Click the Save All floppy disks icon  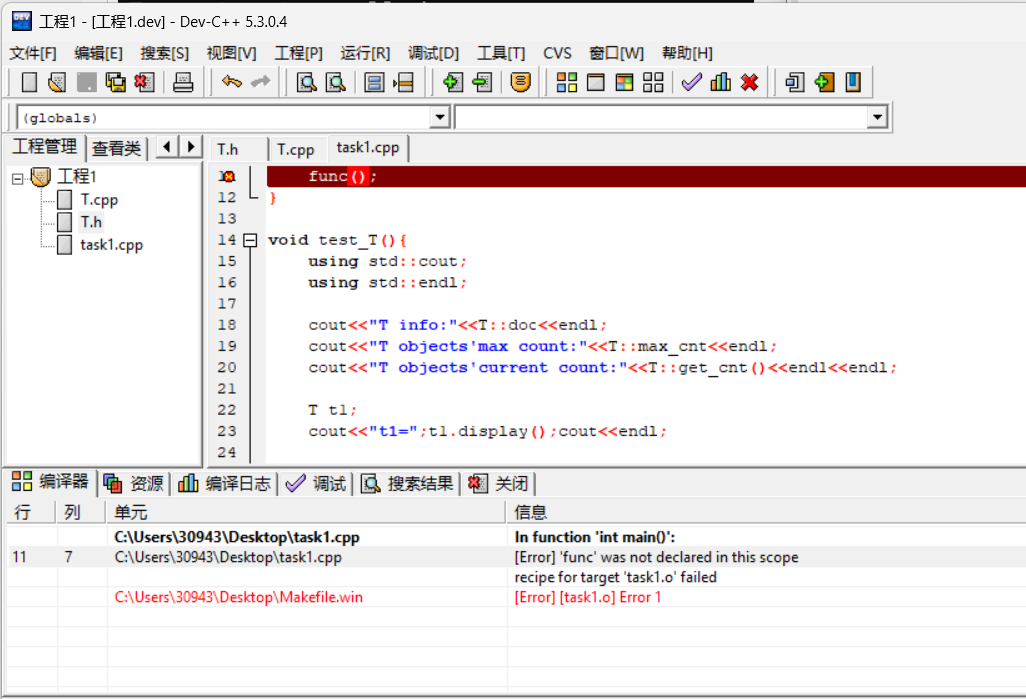click(115, 82)
